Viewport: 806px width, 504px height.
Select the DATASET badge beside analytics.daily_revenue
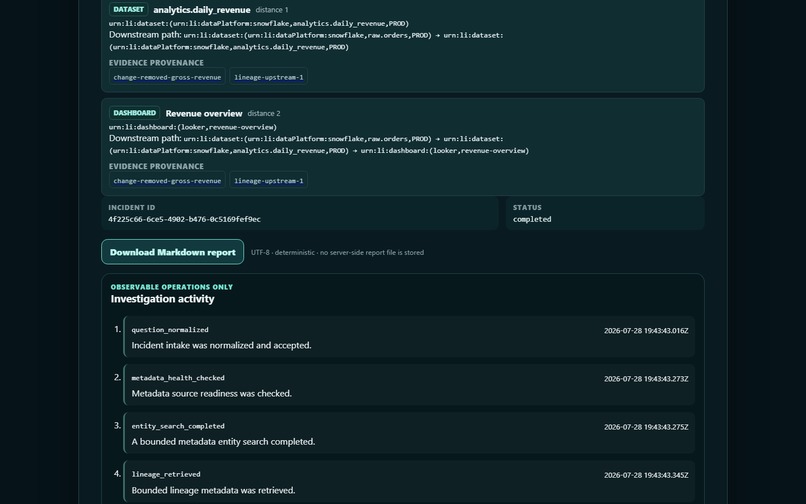[129, 9]
